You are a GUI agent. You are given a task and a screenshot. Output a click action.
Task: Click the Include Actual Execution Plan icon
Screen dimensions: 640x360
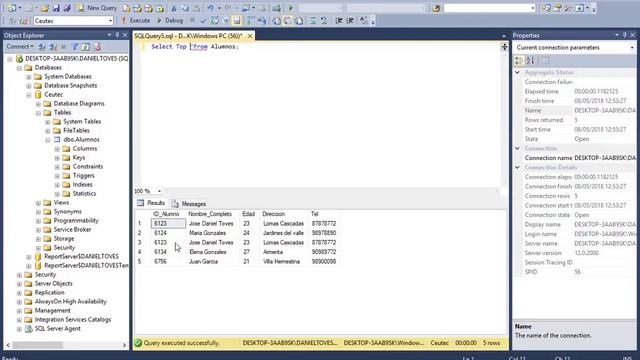click(x=251, y=20)
